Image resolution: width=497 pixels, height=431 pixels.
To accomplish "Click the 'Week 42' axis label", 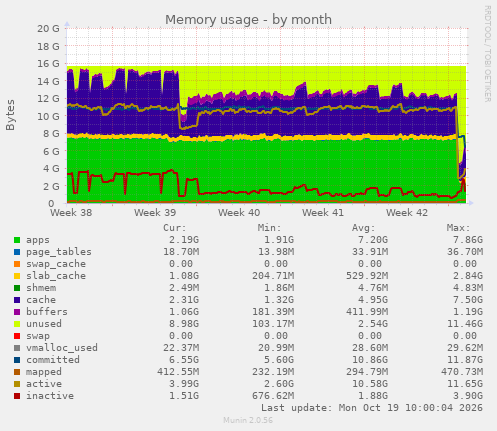I will click(407, 213).
